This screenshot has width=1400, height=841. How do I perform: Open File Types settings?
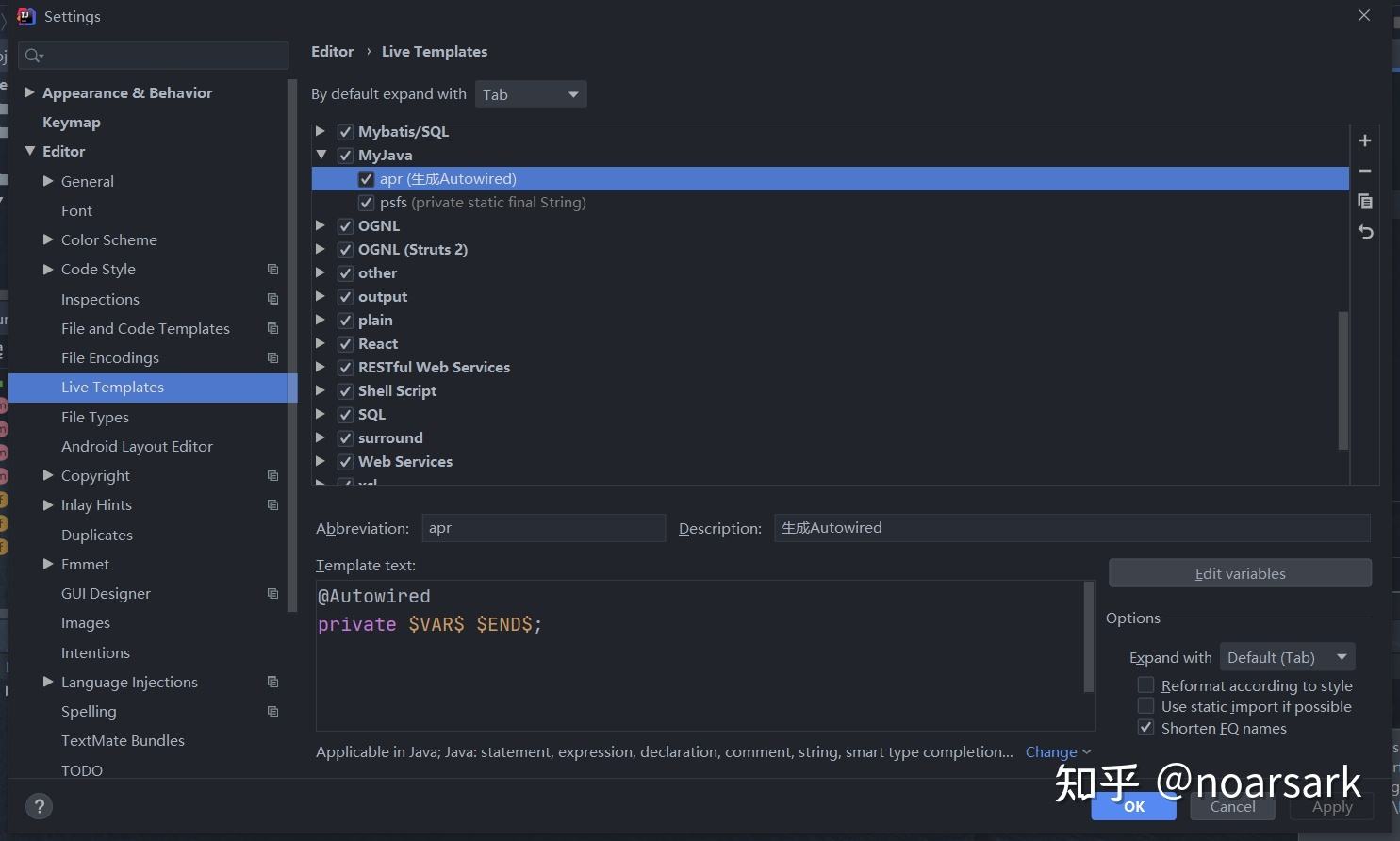tap(95, 417)
